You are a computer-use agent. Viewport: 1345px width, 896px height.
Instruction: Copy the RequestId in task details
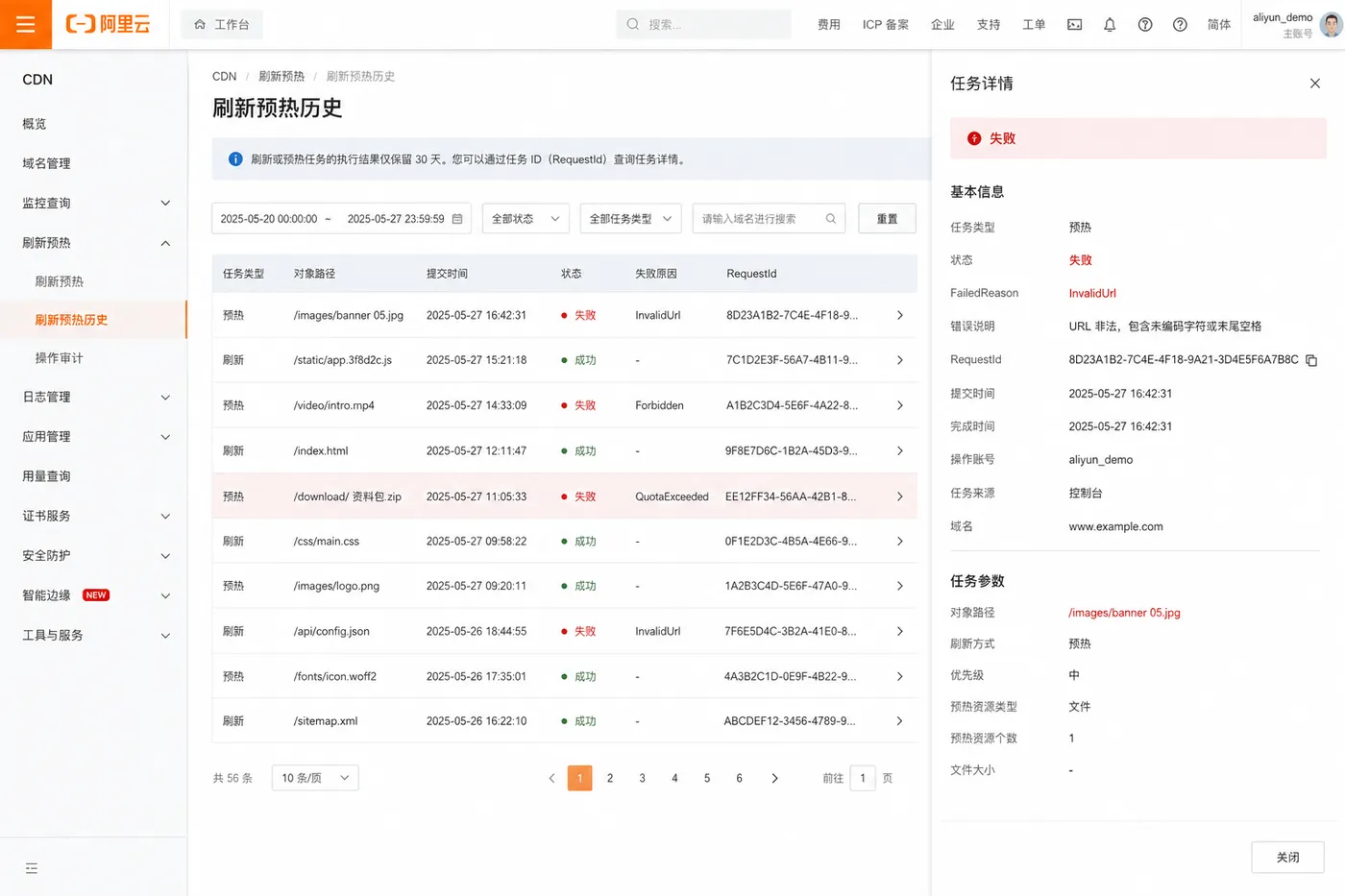point(1311,360)
